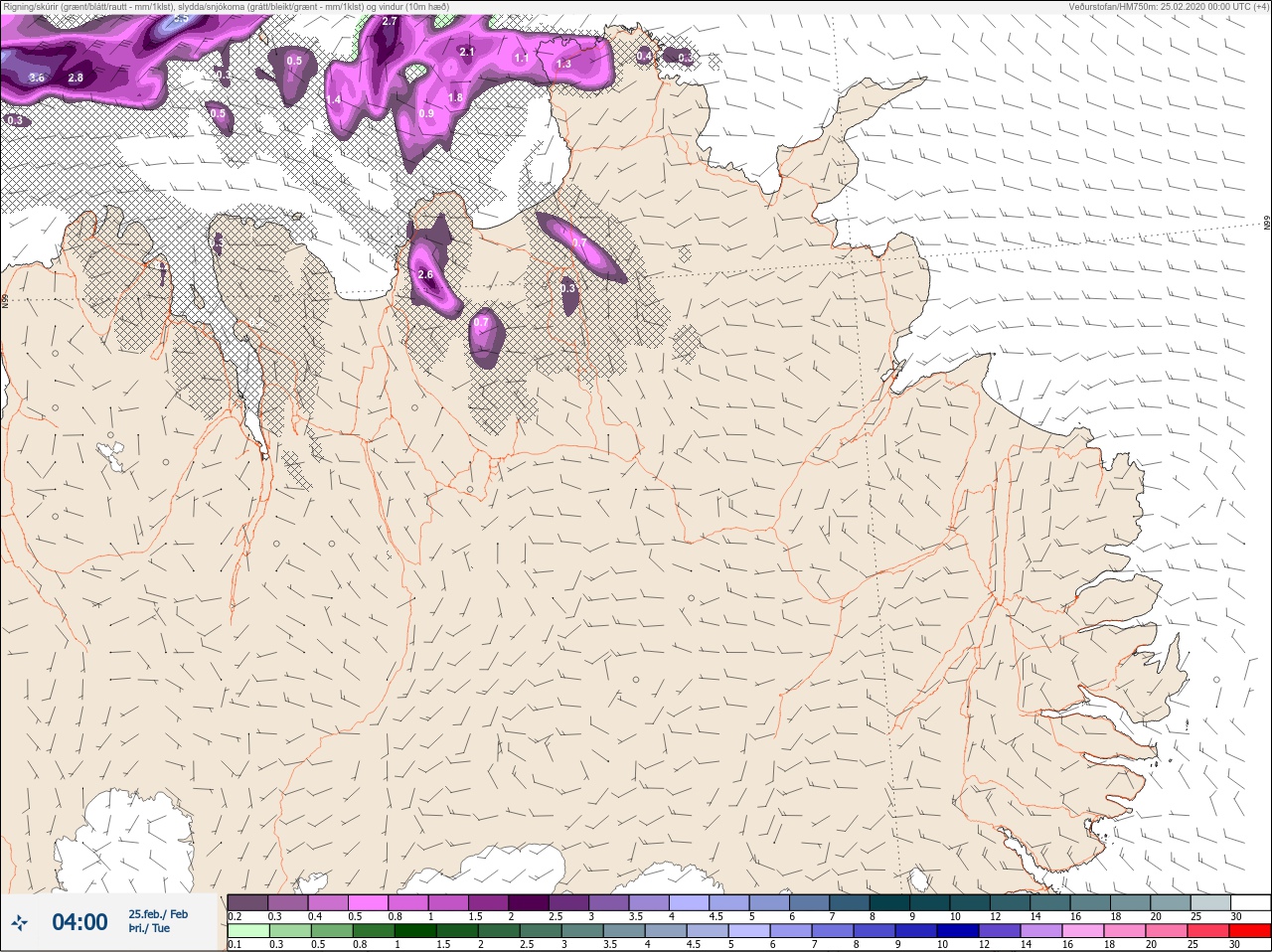Screen dimensions: 1272x952
Task: Click the 0.2 label on the snow legend
Action: [x=235, y=916]
